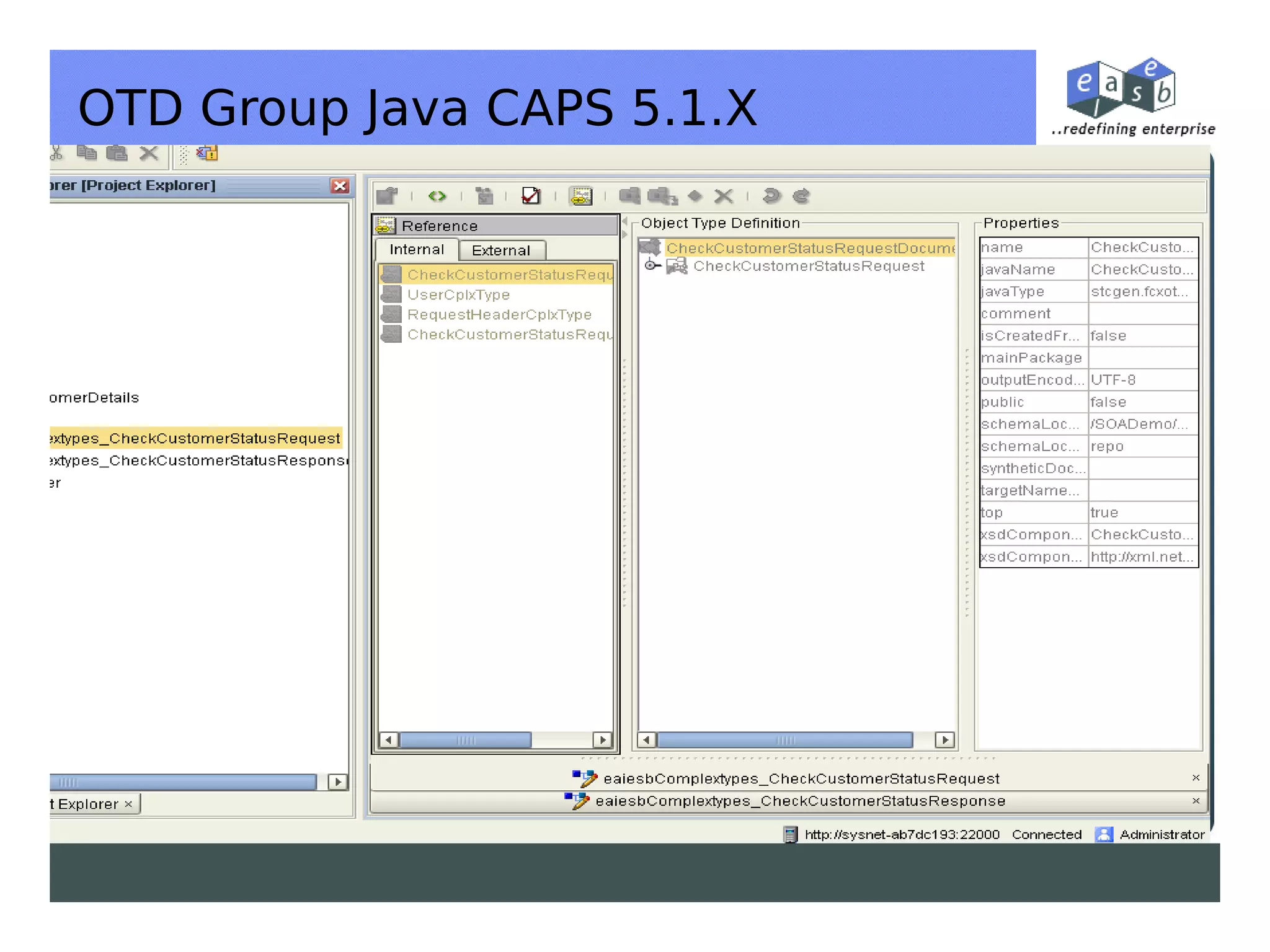Click the Delete X icon beside Paste
This screenshot has height=952, width=1270.
click(x=149, y=153)
